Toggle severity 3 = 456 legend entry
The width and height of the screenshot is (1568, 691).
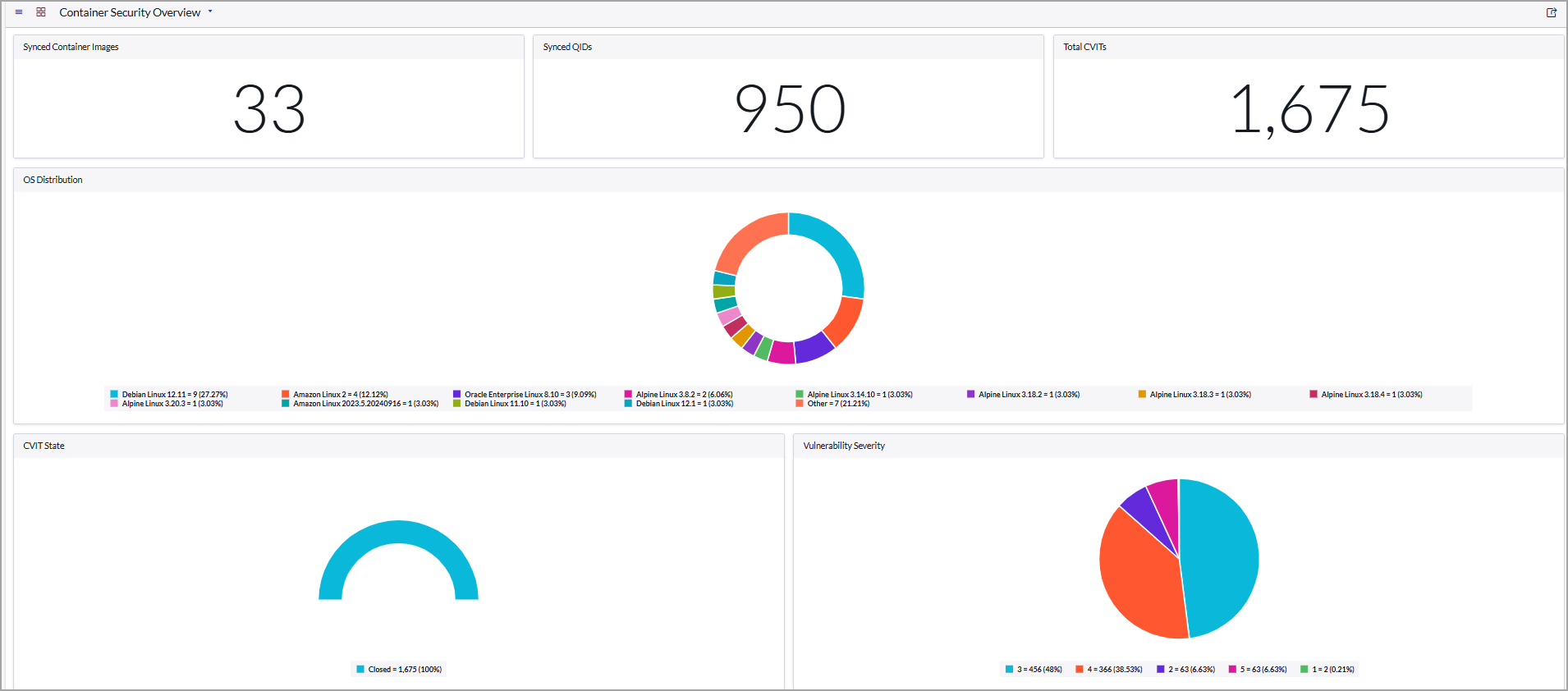pos(1034,670)
